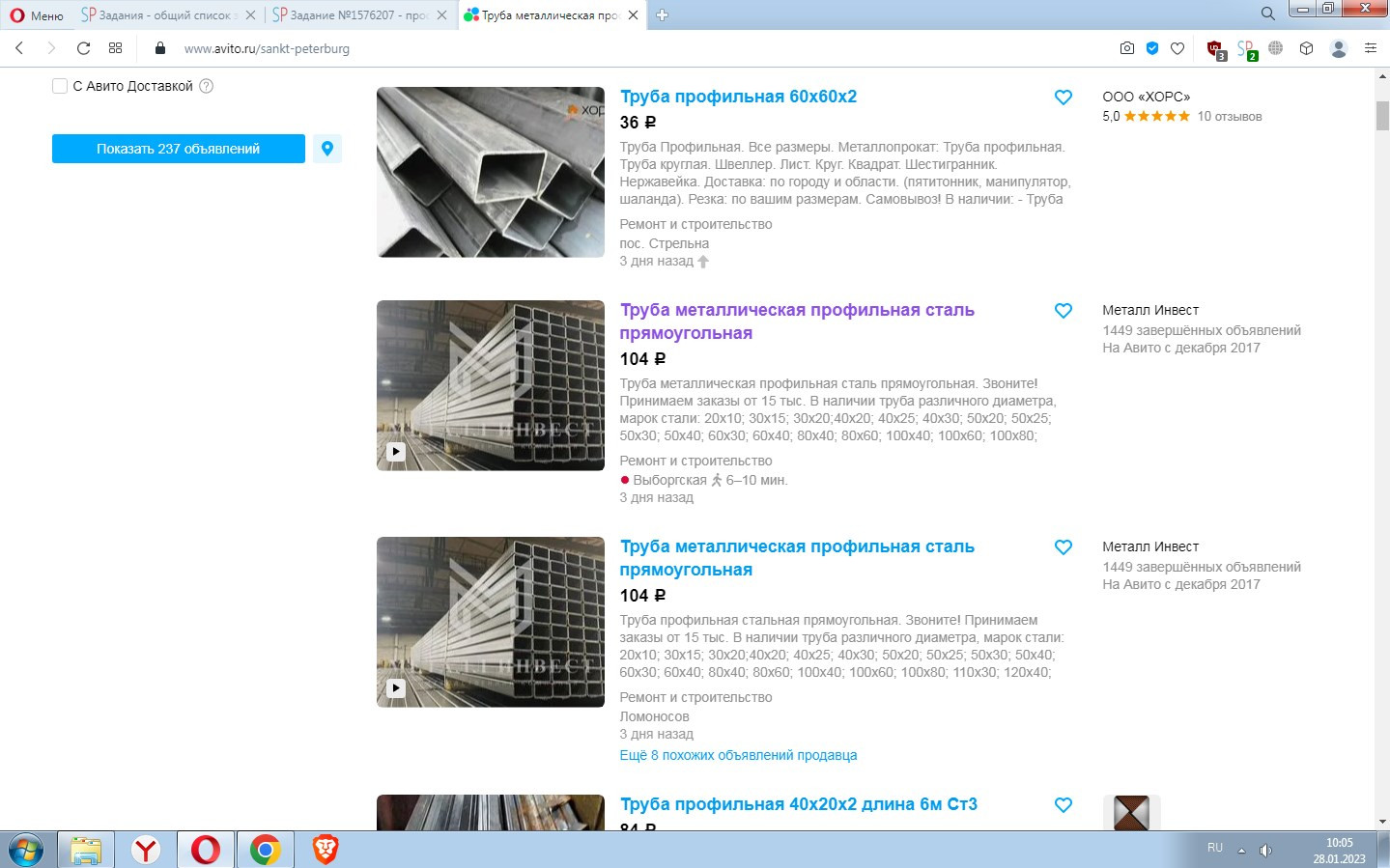The image size is (1390, 868).
Task: Close the 'Задания - общий список' tab
Action: click(x=250, y=15)
